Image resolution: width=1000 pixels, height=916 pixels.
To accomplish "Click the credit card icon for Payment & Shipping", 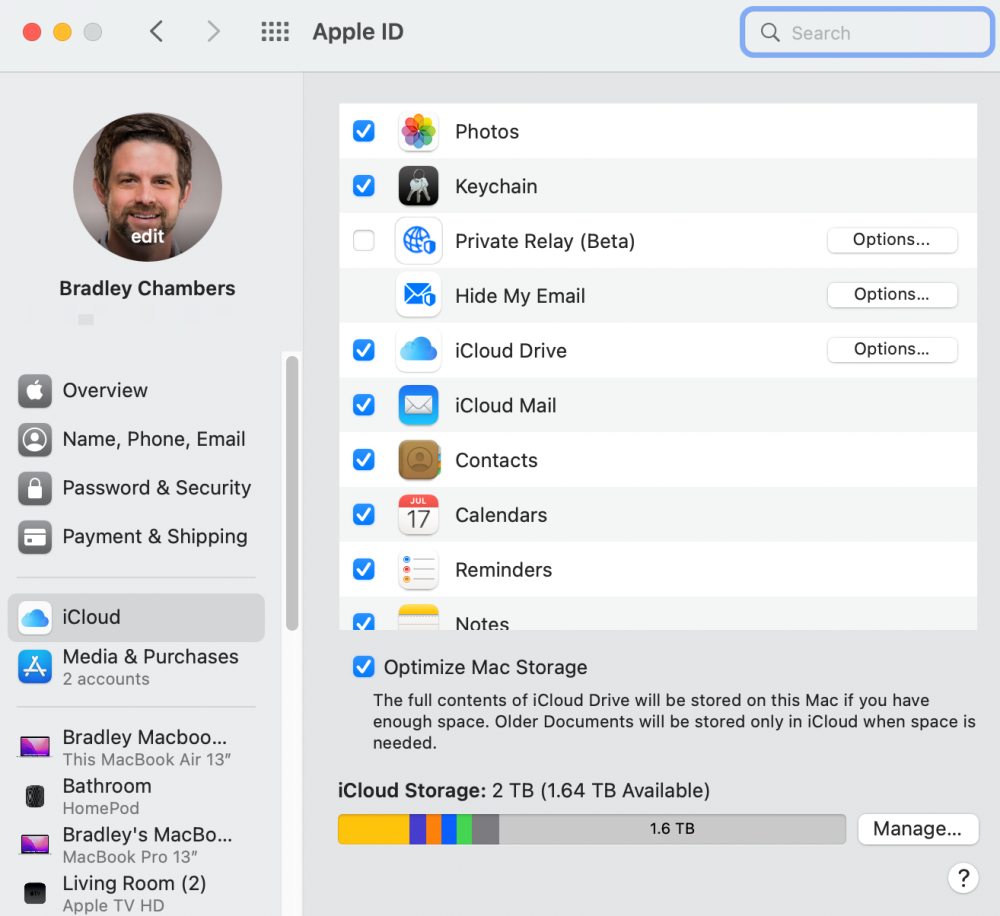I will pos(35,537).
